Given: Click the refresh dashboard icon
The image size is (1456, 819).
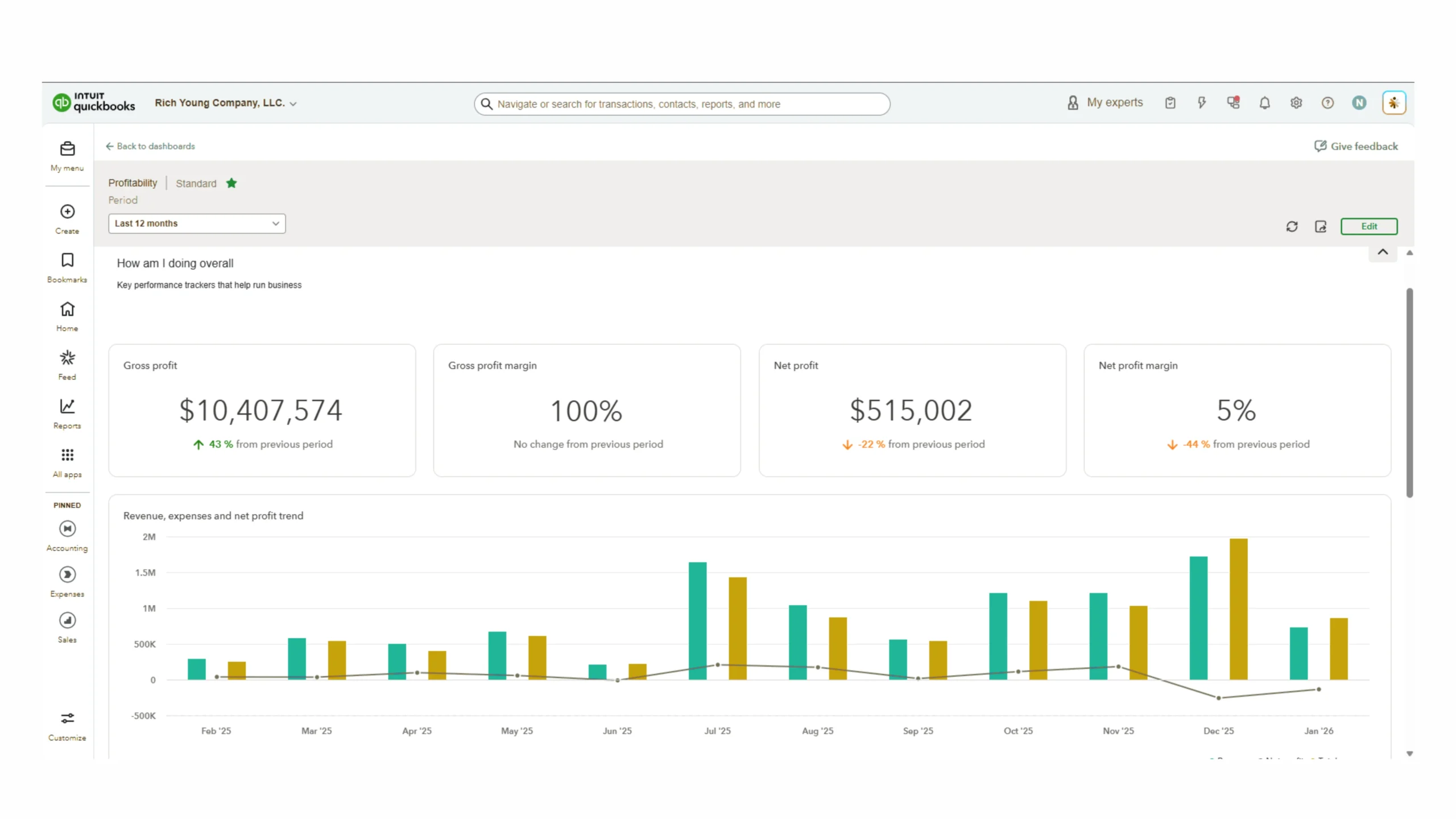Looking at the screenshot, I should [1292, 226].
